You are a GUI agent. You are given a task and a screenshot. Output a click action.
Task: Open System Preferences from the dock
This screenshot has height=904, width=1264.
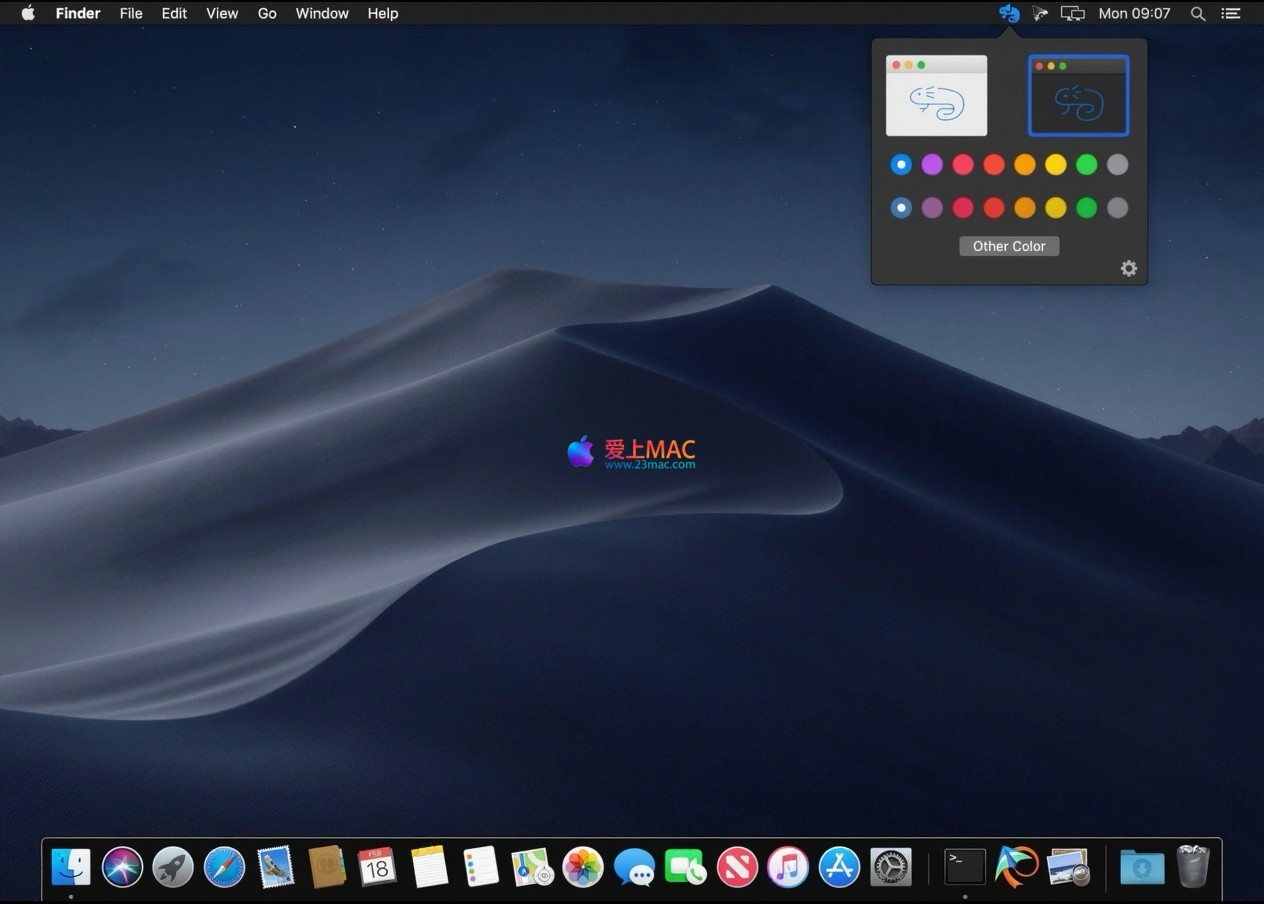(x=890, y=867)
